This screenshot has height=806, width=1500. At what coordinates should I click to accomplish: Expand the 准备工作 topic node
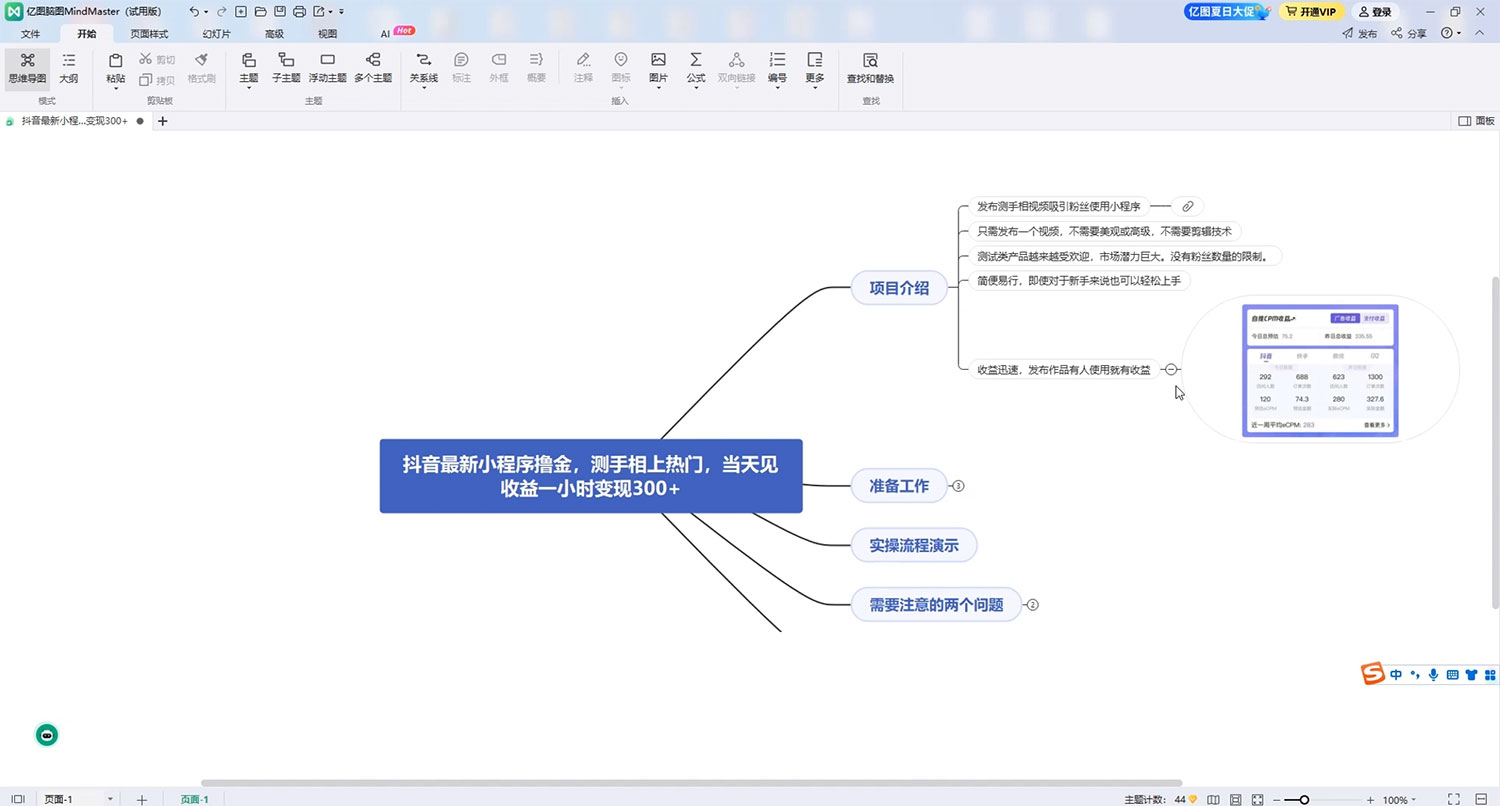pyautogui.click(x=958, y=485)
